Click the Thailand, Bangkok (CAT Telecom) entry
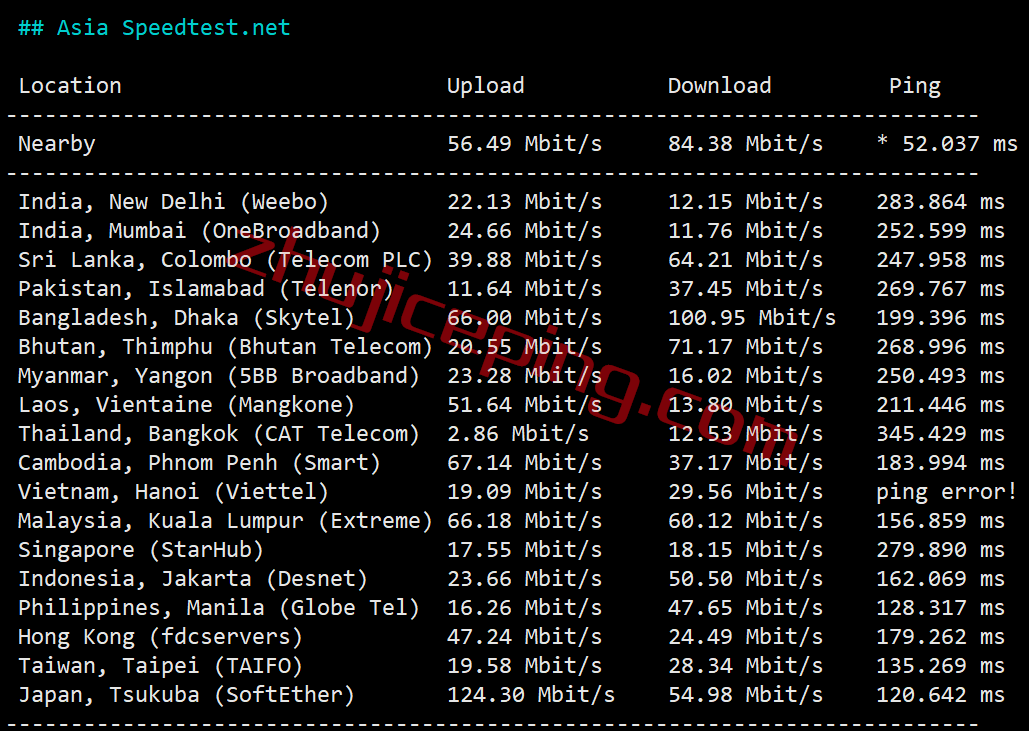Image resolution: width=1029 pixels, height=731 pixels. pos(219,434)
